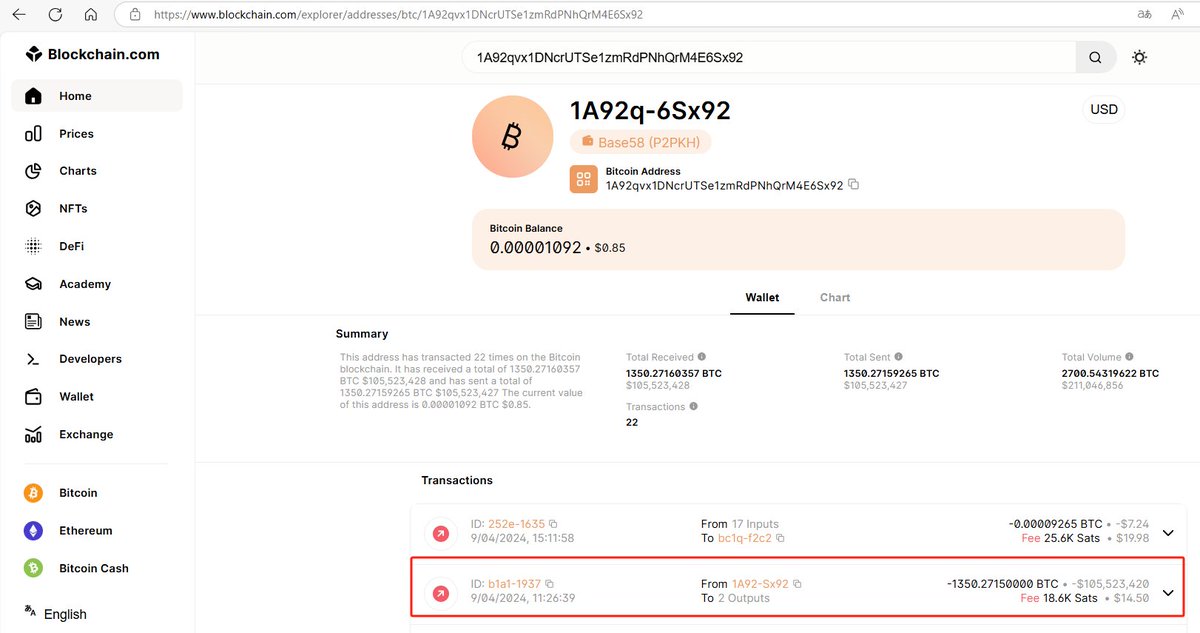The height and width of the screenshot is (633, 1200).
Task: Open transaction ID b1a1-1937
Action: coord(514,584)
